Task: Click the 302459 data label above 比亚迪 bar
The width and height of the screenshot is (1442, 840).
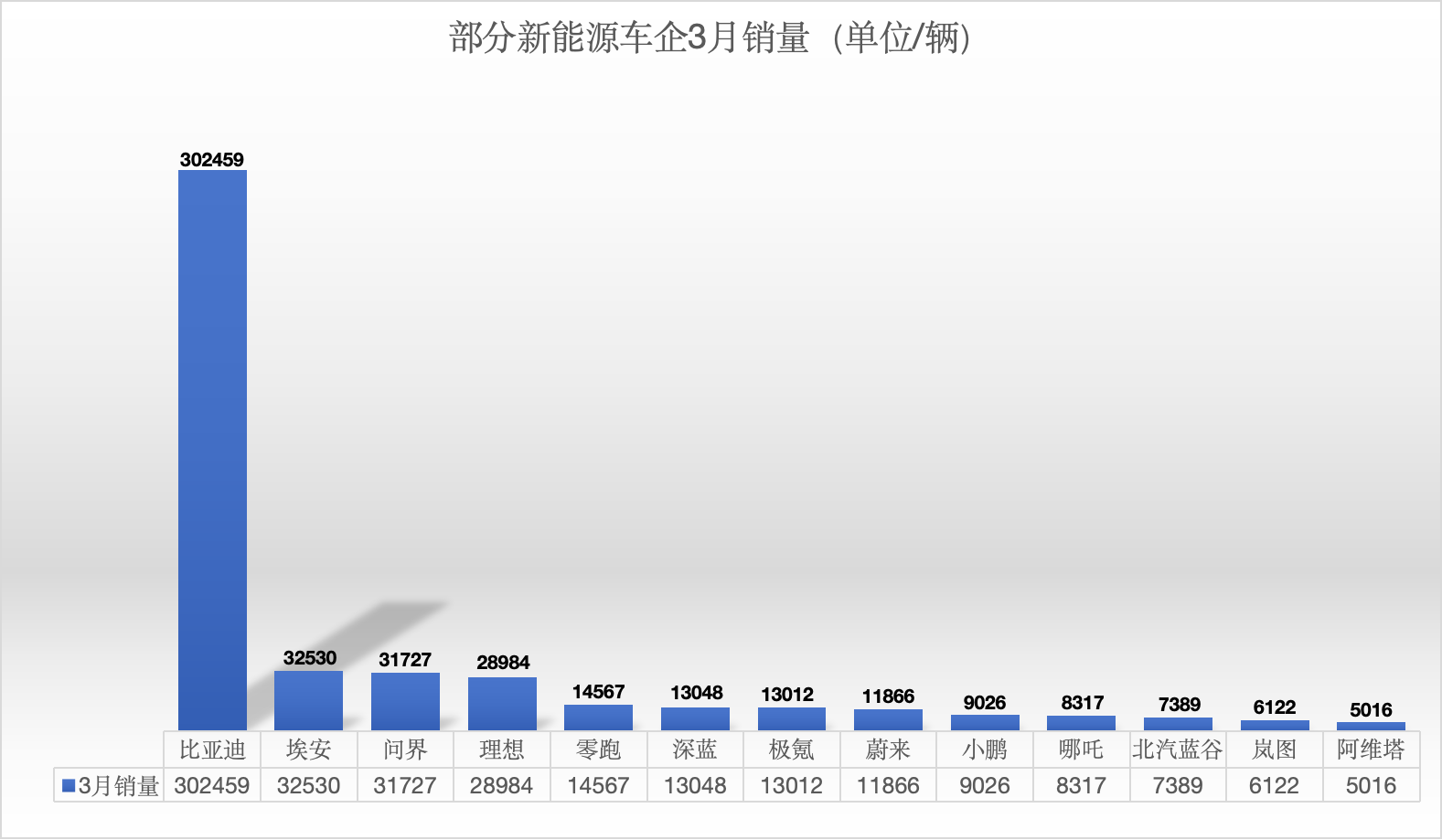Action: point(212,160)
